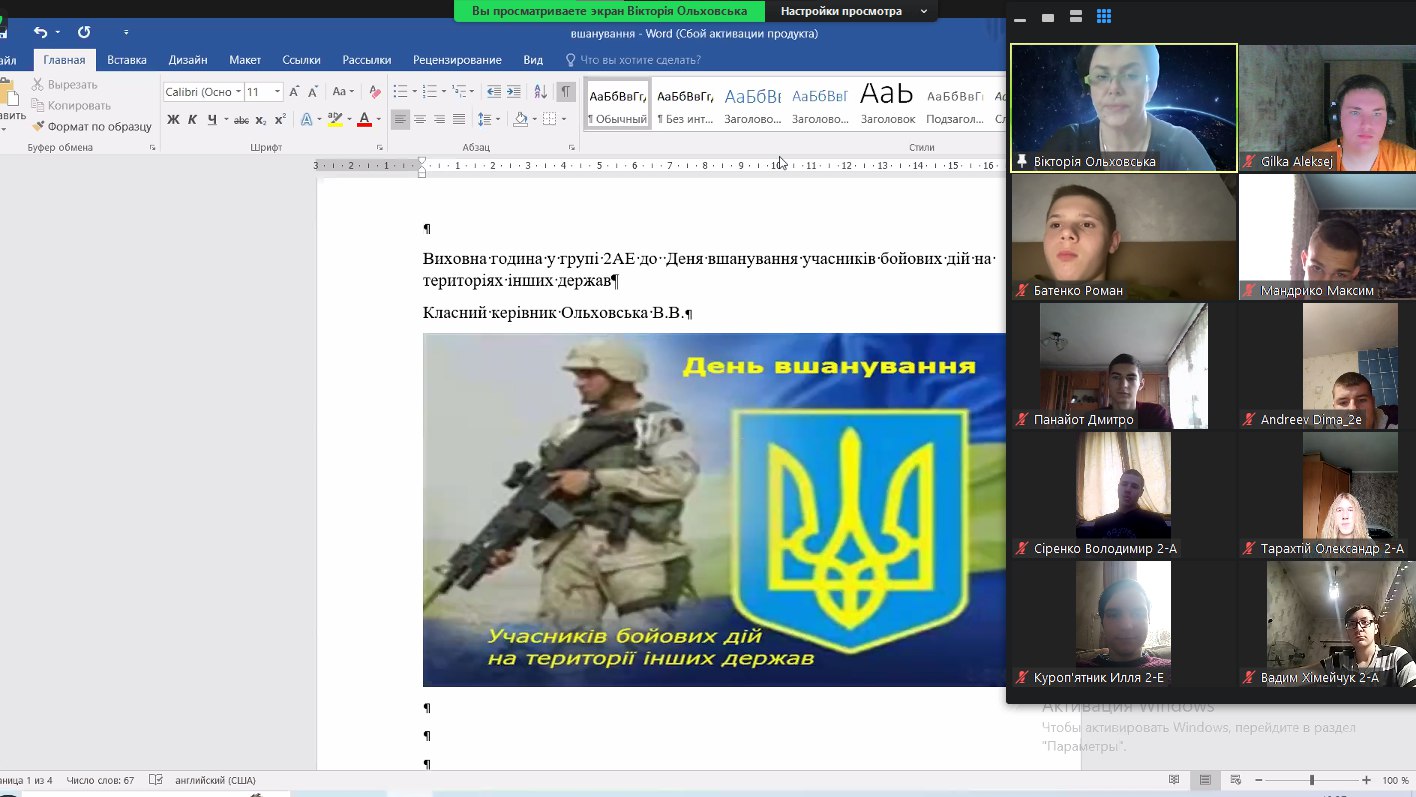The image size is (1416, 797).
Task: Apply the Подзаголовок style
Action: (x=955, y=104)
